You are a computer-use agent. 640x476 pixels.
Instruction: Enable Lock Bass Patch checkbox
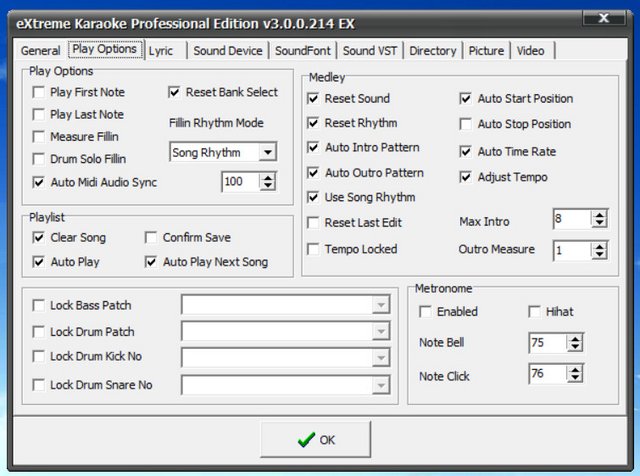pos(38,305)
